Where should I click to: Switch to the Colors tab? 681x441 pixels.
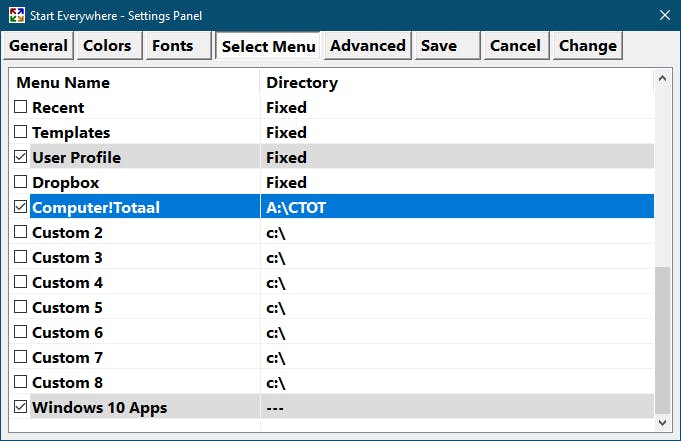pos(107,46)
